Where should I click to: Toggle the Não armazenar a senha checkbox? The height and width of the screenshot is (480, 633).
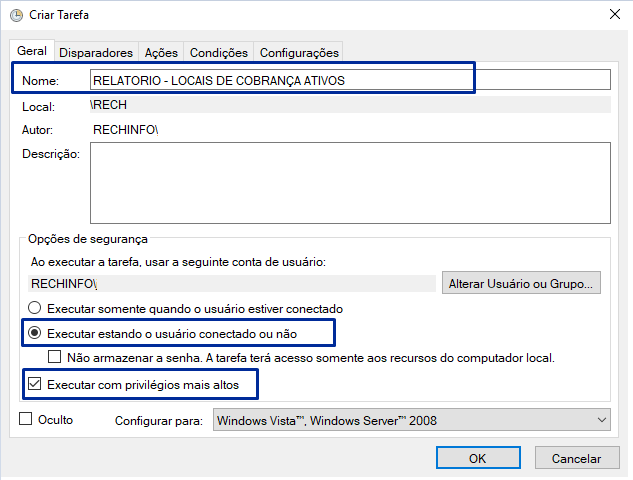click(x=56, y=357)
